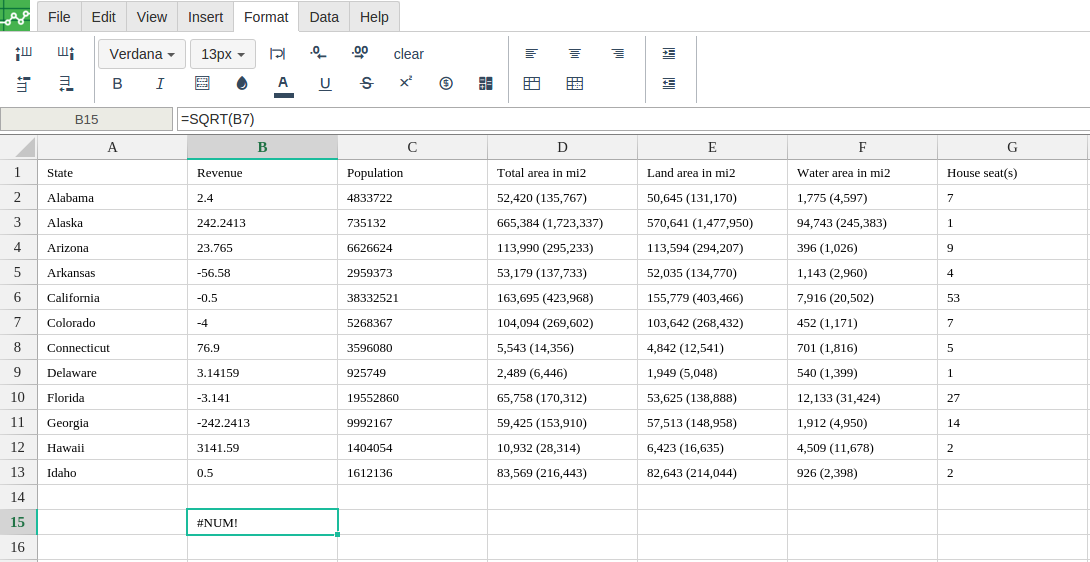
Task: Open the text color picker
Action: click(283, 84)
